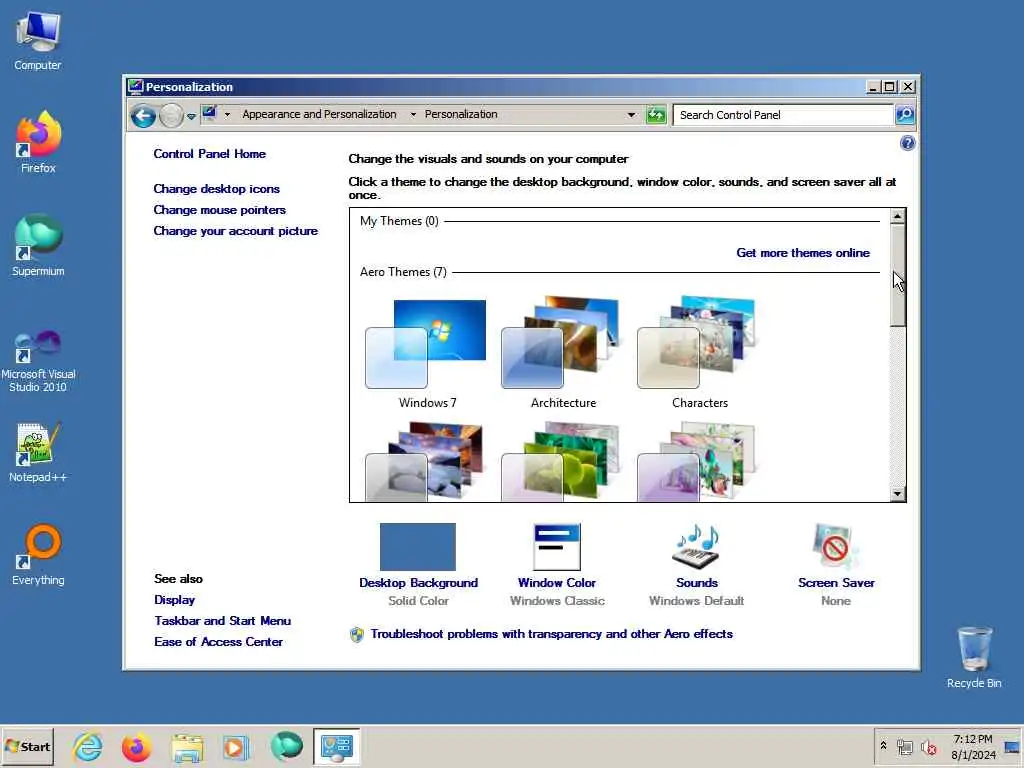Open Change your account picture link
The height and width of the screenshot is (768, 1024).
tap(235, 231)
